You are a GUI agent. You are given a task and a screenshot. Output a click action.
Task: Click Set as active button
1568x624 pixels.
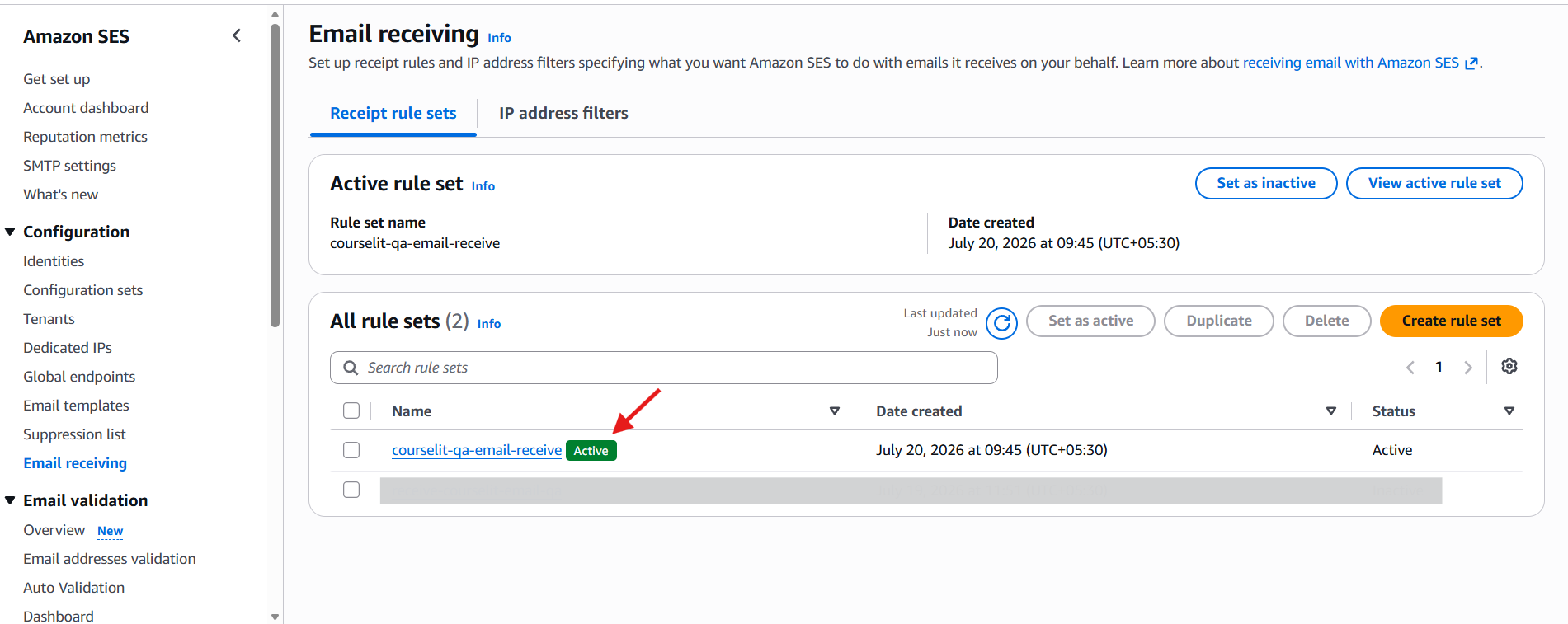pyautogui.click(x=1090, y=321)
